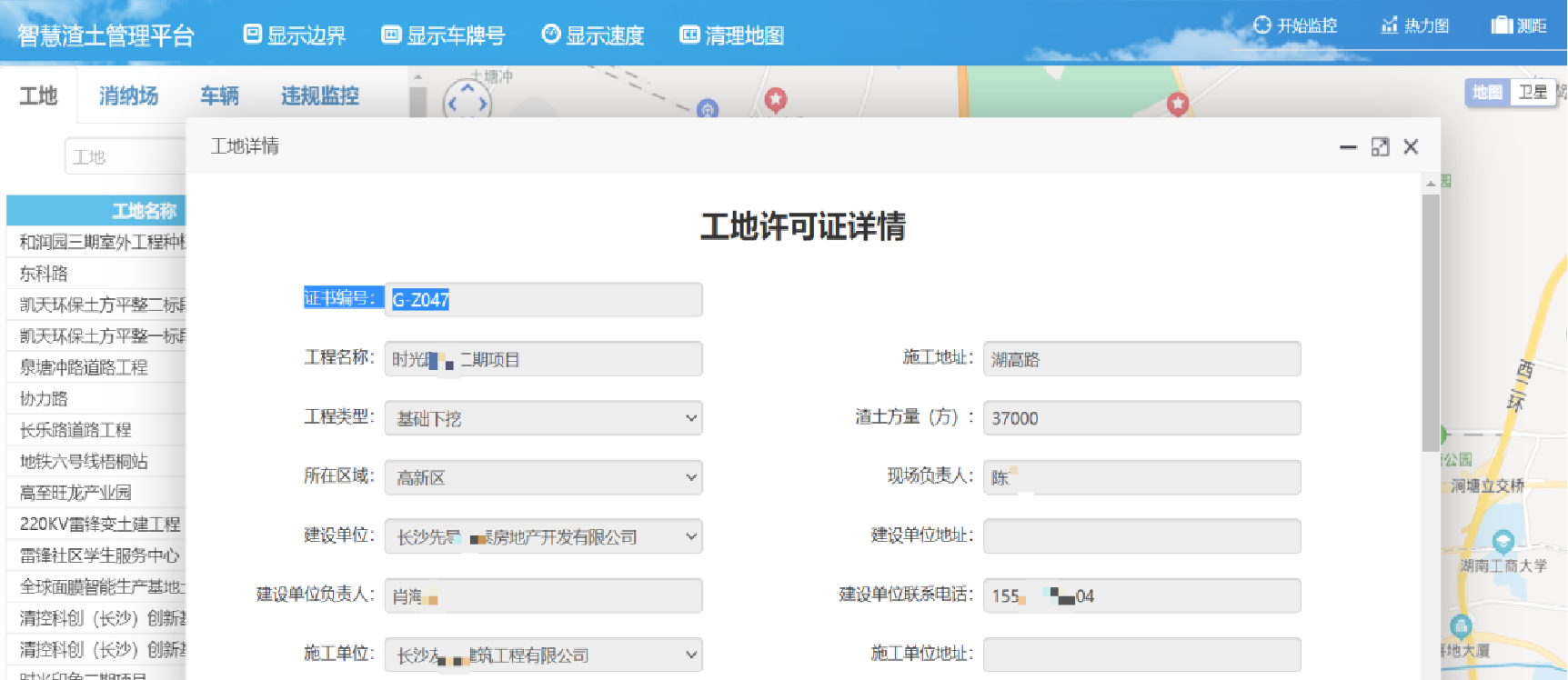1568x680 pixels.
Task: Click the 清理地图 clear map icon
Action: (x=690, y=35)
